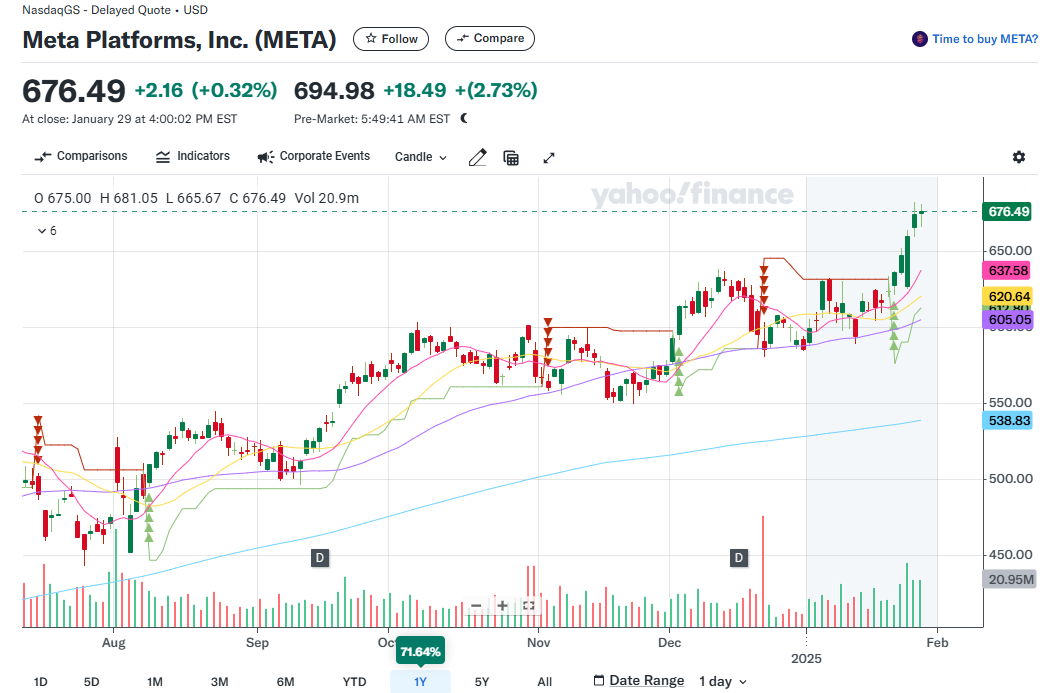Click the table data view icon
The width and height of the screenshot is (1045, 693).
click(x=511, y=158)
